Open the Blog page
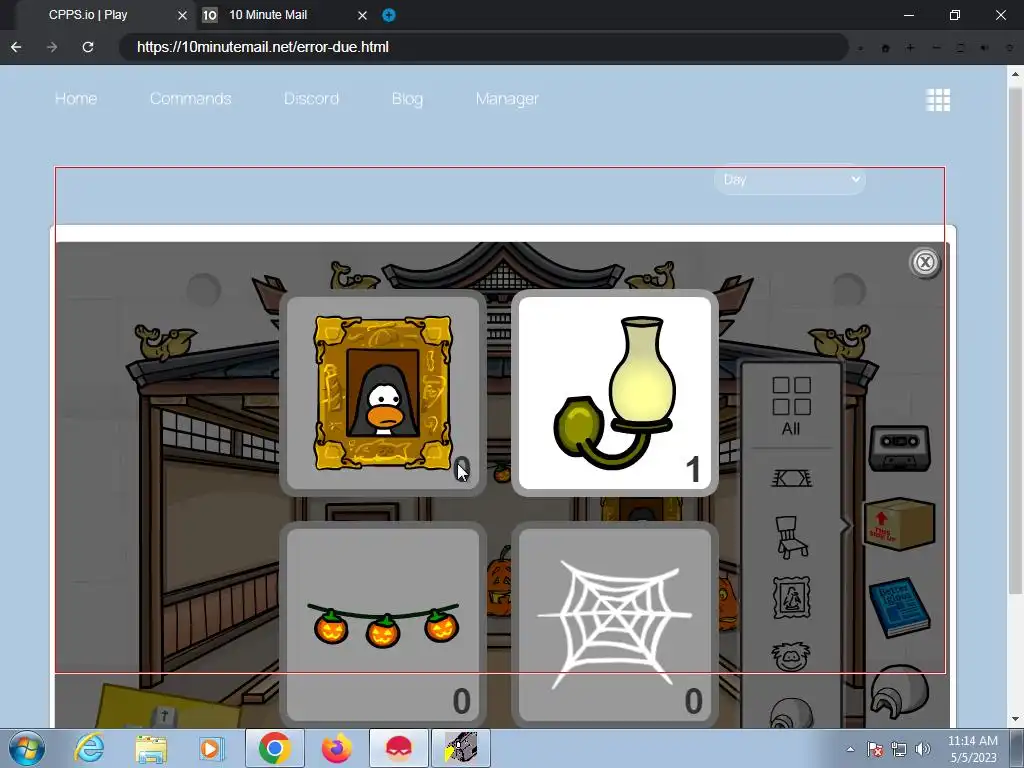 click(408, 99)
